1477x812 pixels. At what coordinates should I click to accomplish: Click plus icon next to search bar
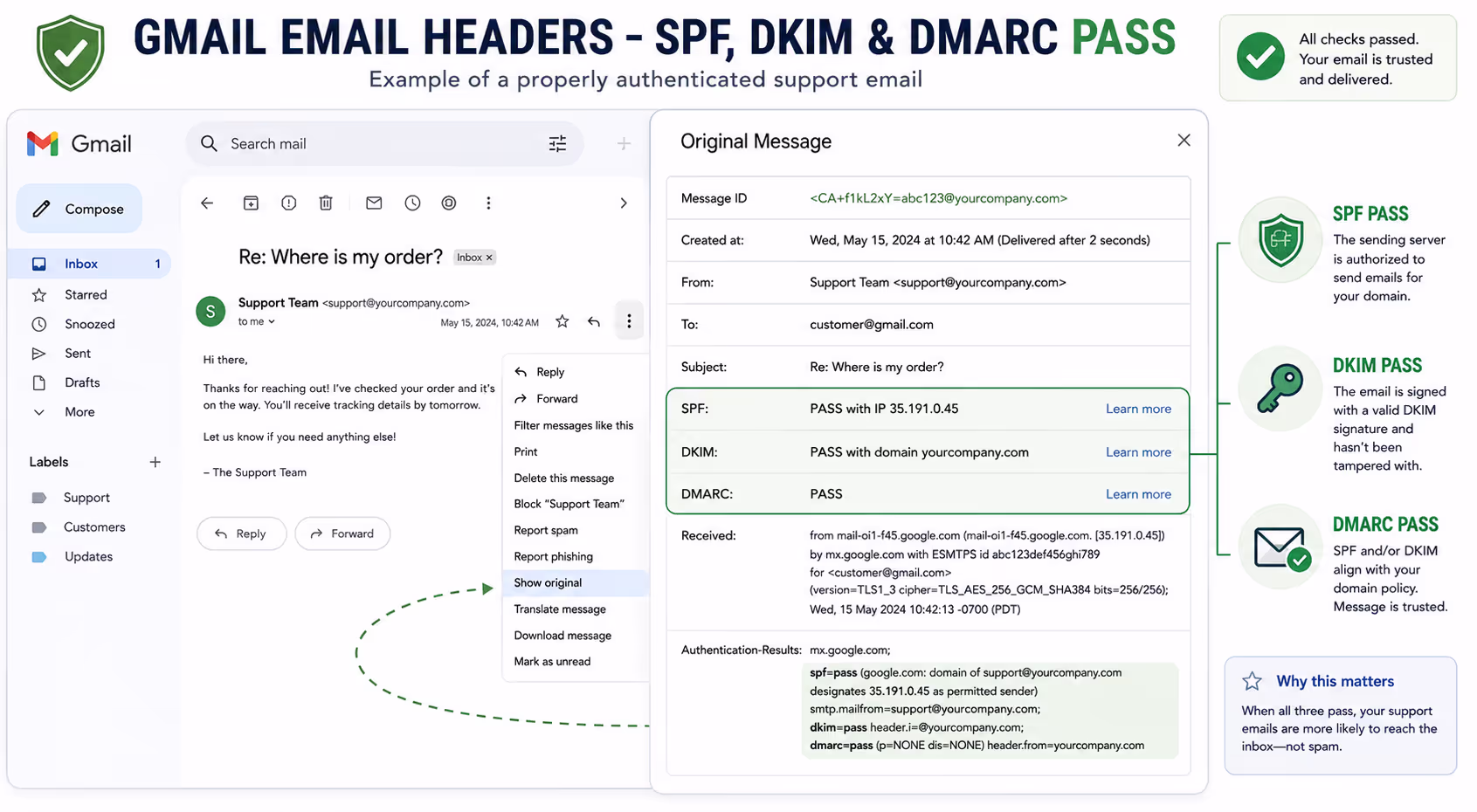pyautogui.click(x=624, y=143)
